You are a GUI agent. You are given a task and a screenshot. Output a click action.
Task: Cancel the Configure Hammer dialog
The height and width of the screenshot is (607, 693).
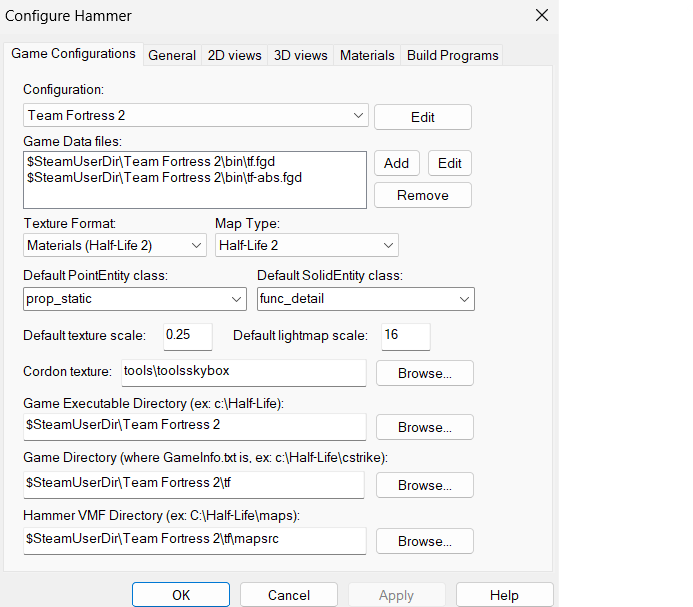point(289,595)
